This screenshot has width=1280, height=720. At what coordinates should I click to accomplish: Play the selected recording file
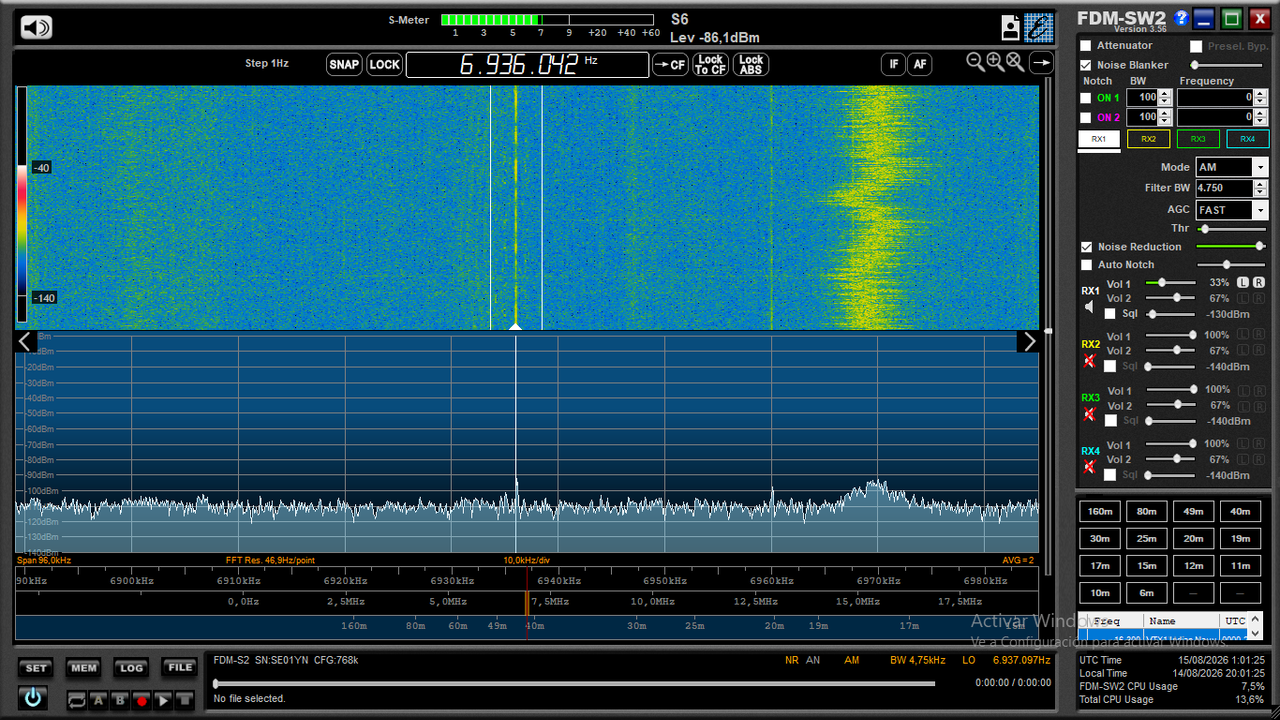pyautogui.click(x=163, y=701)
